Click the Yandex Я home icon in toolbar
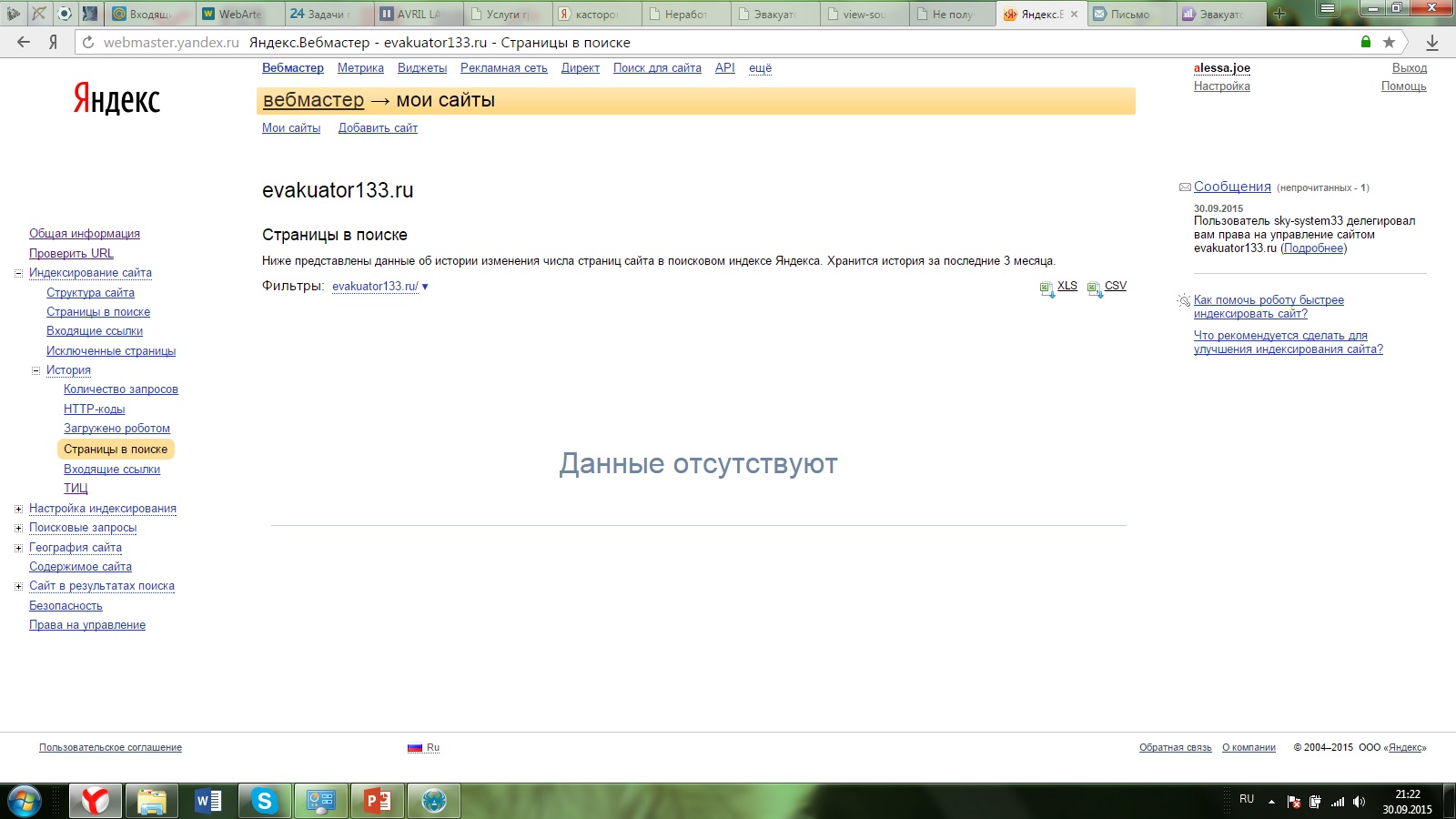Screen dimensions: 1456x819 point(54,42)
